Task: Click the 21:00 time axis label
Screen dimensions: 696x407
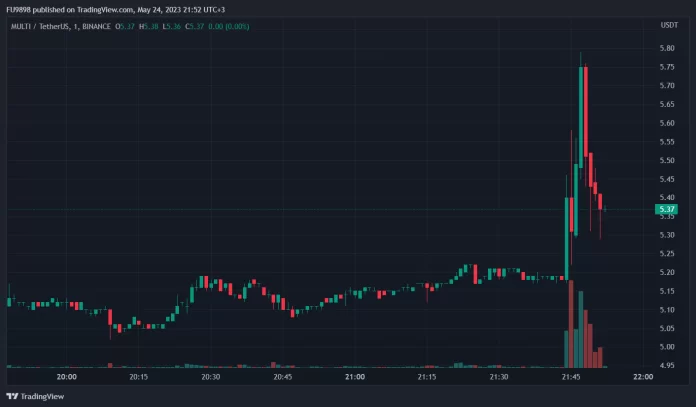Action: [x=355, y=377]
